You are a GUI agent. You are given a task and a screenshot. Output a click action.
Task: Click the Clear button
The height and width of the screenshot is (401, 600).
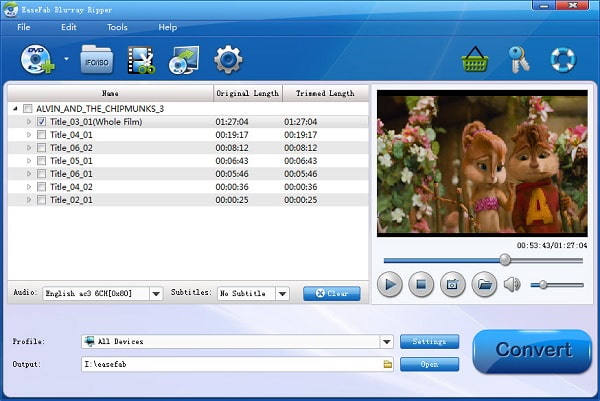tap(332, 293)
